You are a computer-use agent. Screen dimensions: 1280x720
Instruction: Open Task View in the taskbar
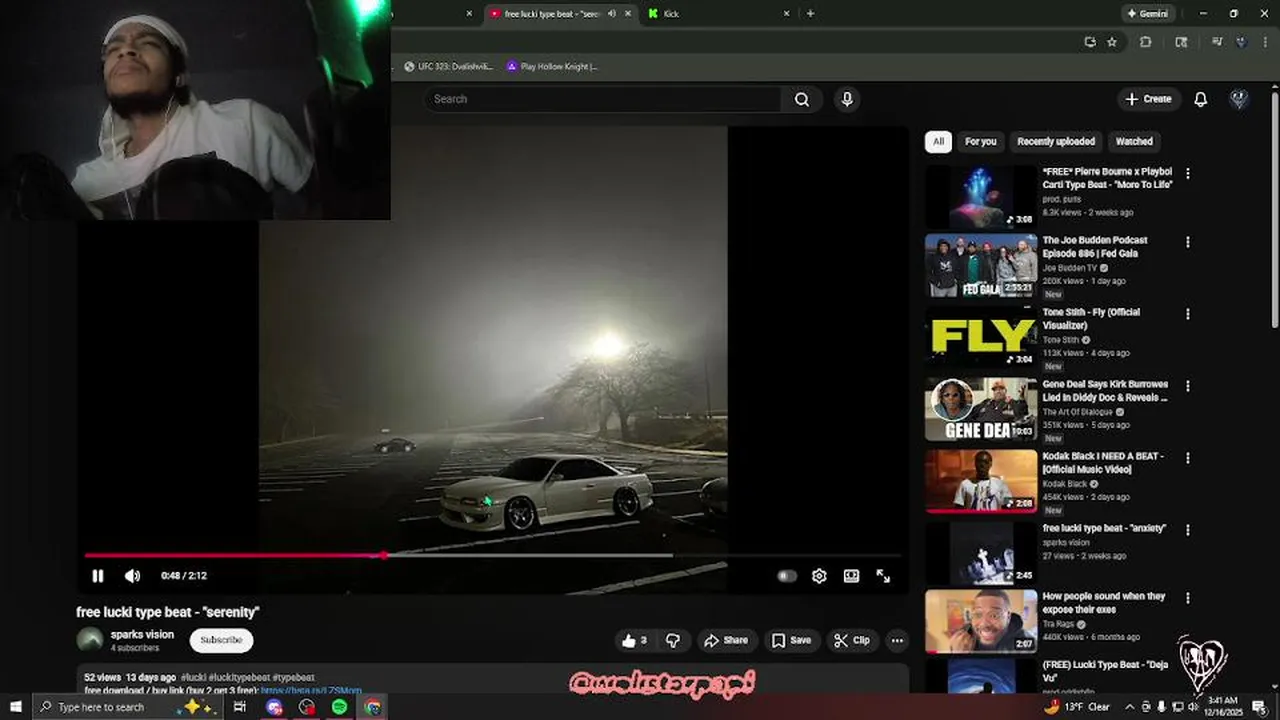(240, 707)
